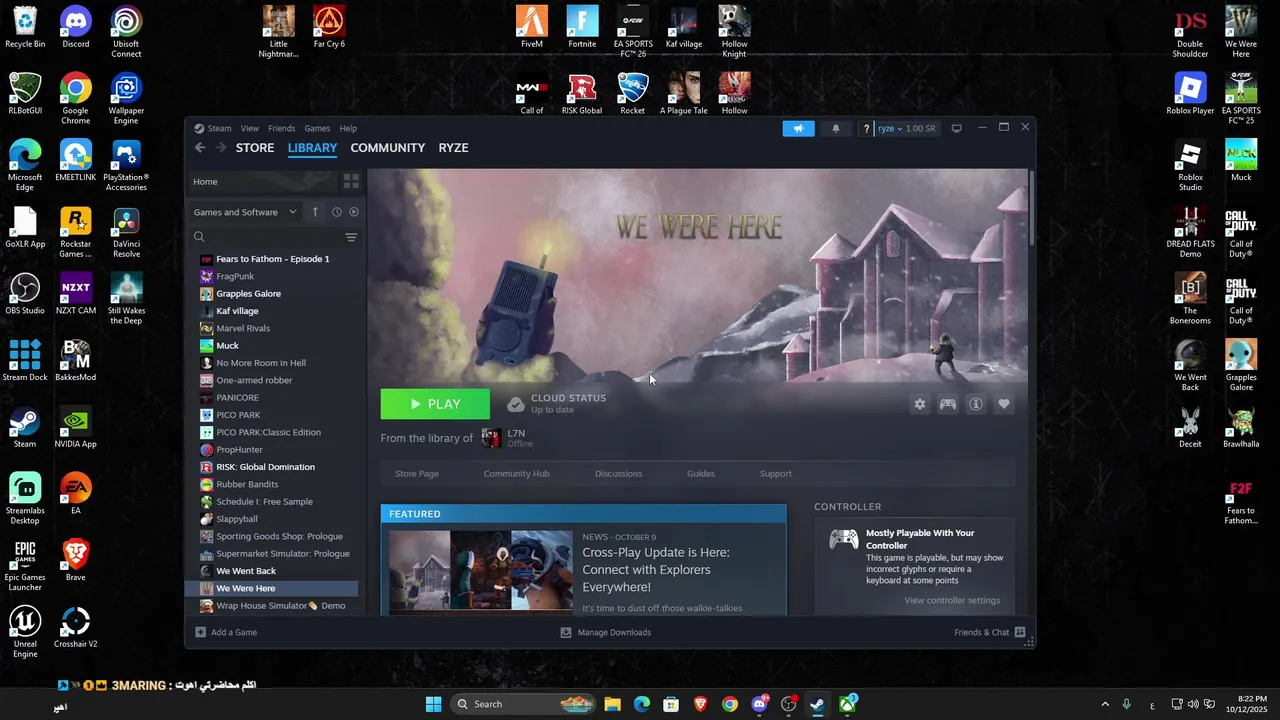Open the Discord desktop shortcut

click(75, 28)
